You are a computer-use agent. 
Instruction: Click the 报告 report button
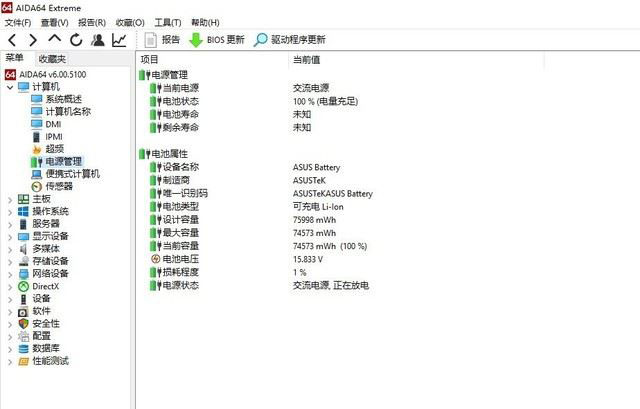pos(163,40)
